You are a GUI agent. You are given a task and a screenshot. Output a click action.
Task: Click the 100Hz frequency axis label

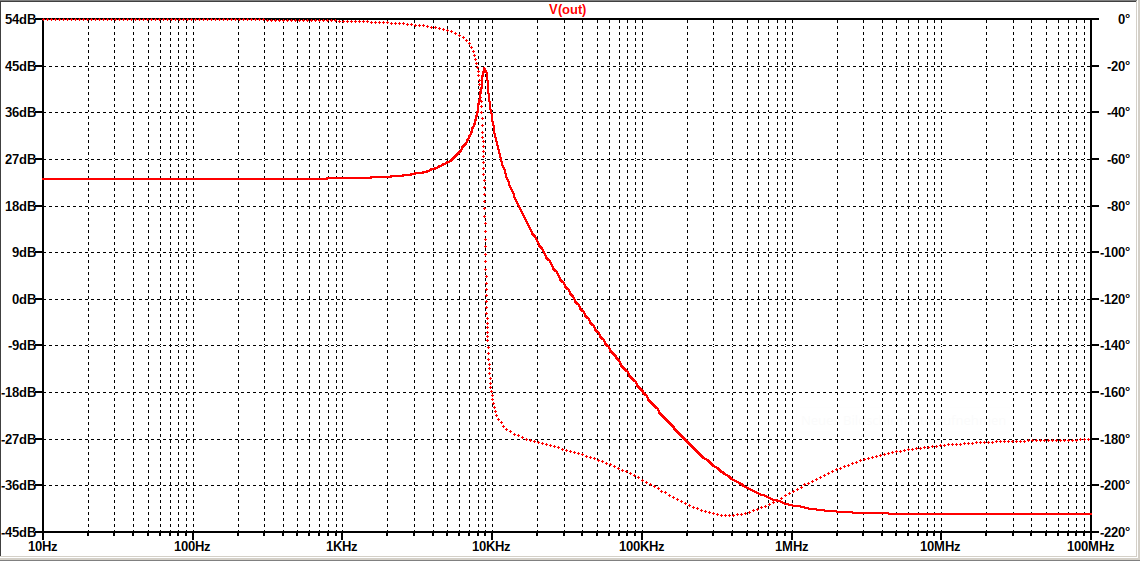tap(192, 546)
